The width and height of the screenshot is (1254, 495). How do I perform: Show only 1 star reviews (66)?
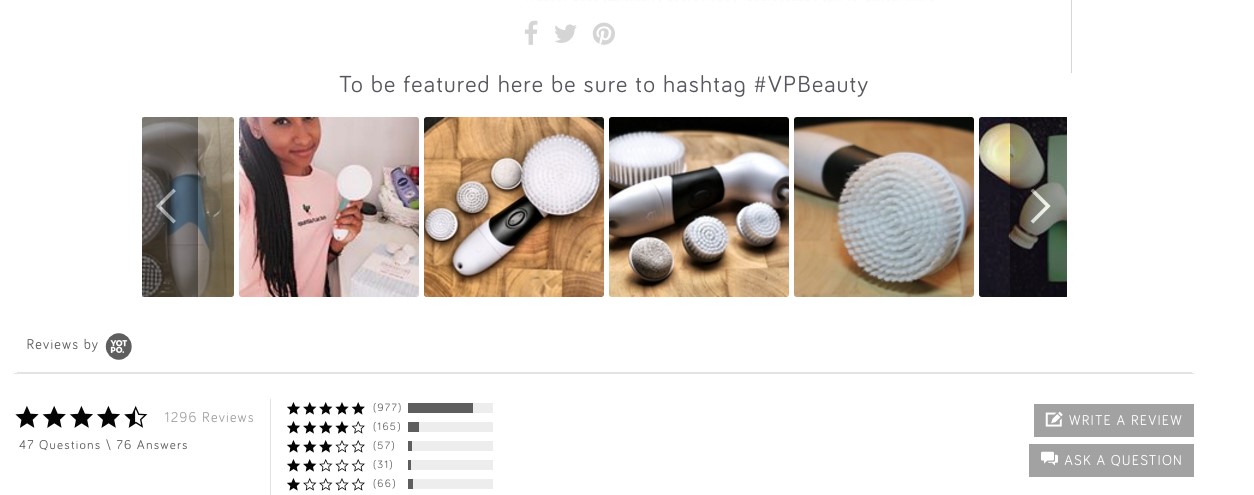tap(390, 484)
